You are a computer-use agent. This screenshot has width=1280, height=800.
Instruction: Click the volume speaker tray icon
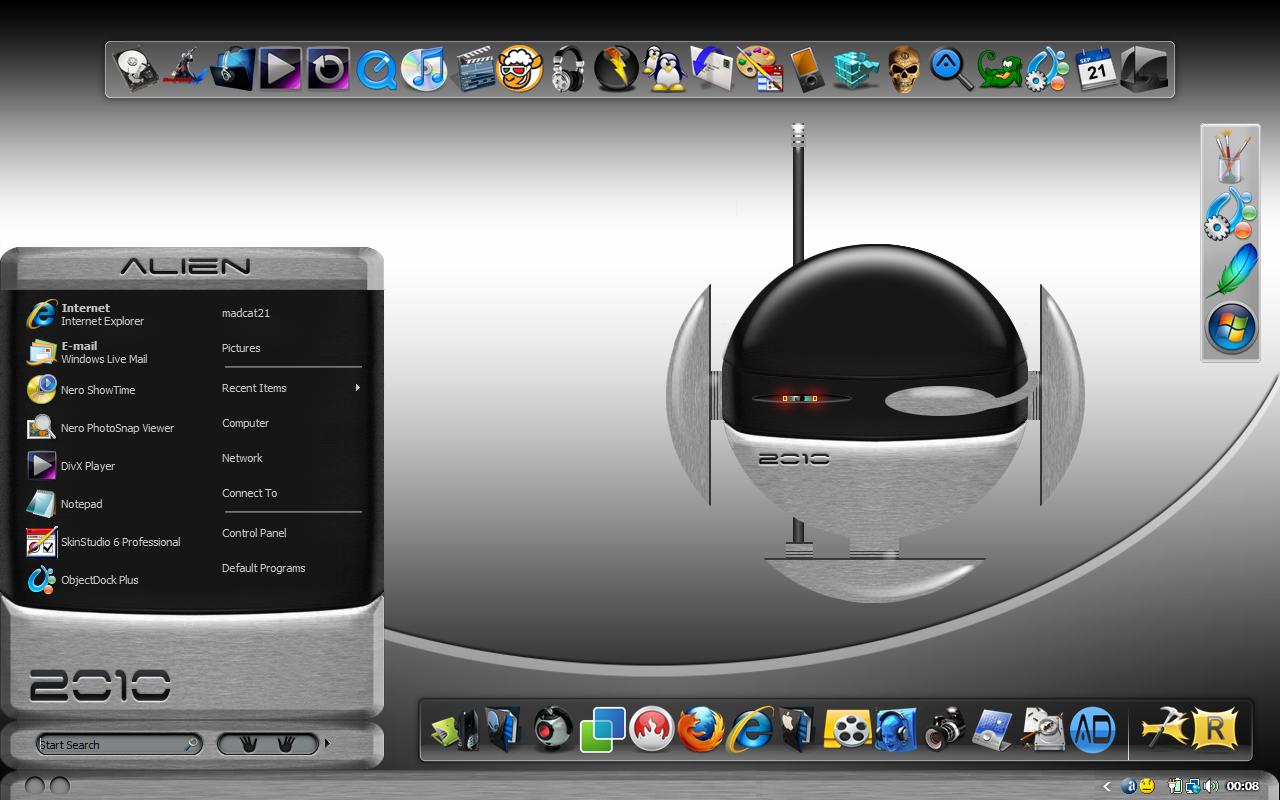click(x=1210, y=786)
